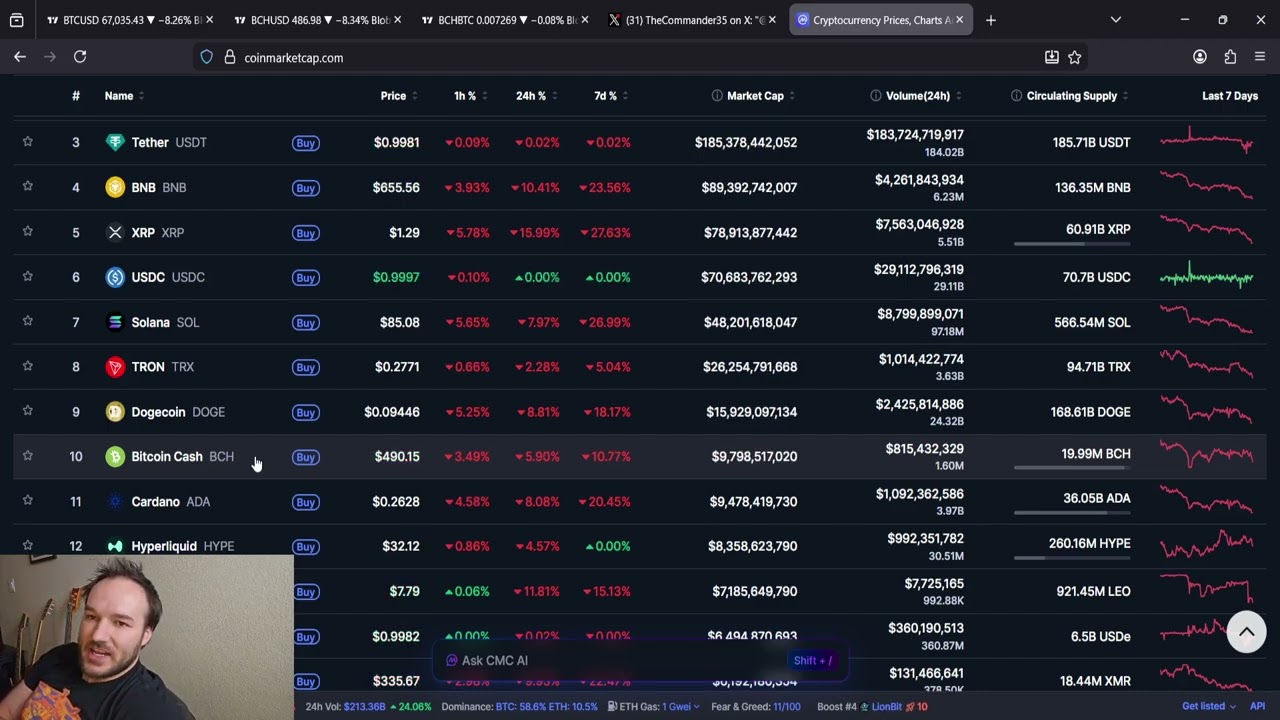The width and height of the screenshot is (1280, 720).
Task: Click the BNB coin logo
Action: pyautogui.click(x=115, y=187)
